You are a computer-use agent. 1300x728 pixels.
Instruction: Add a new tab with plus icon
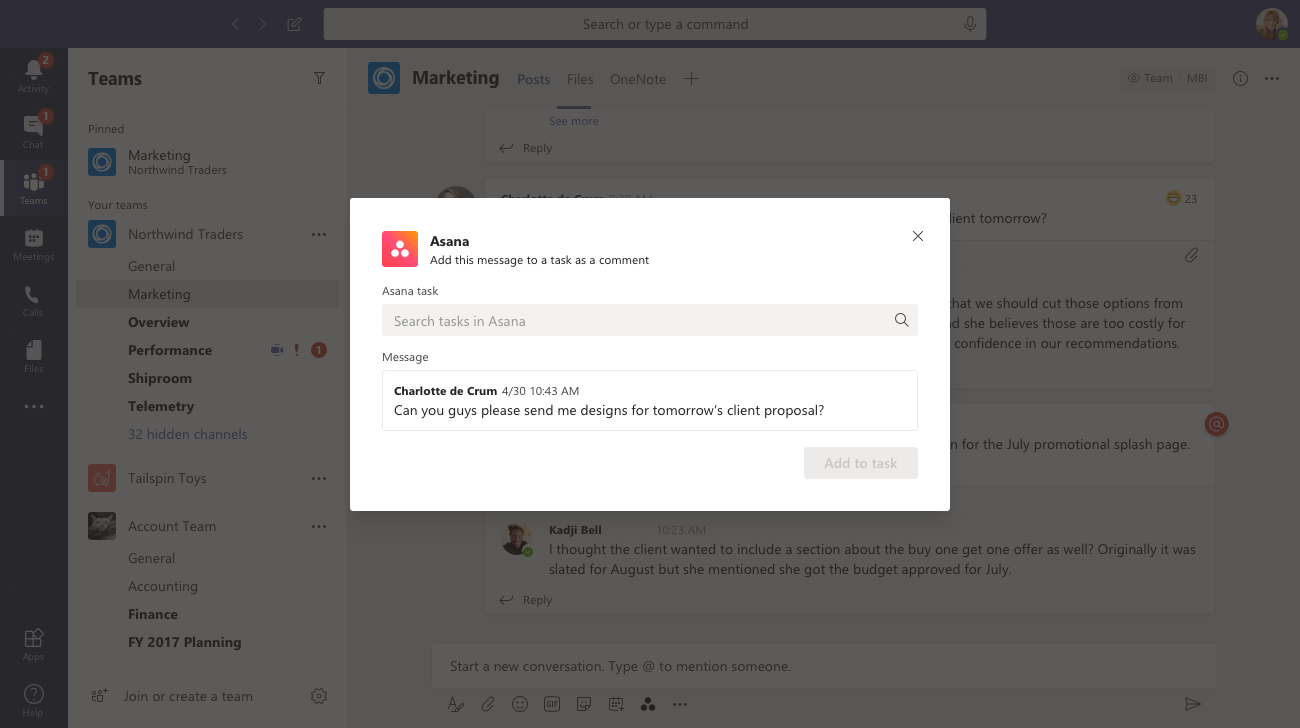coord(691,79)
